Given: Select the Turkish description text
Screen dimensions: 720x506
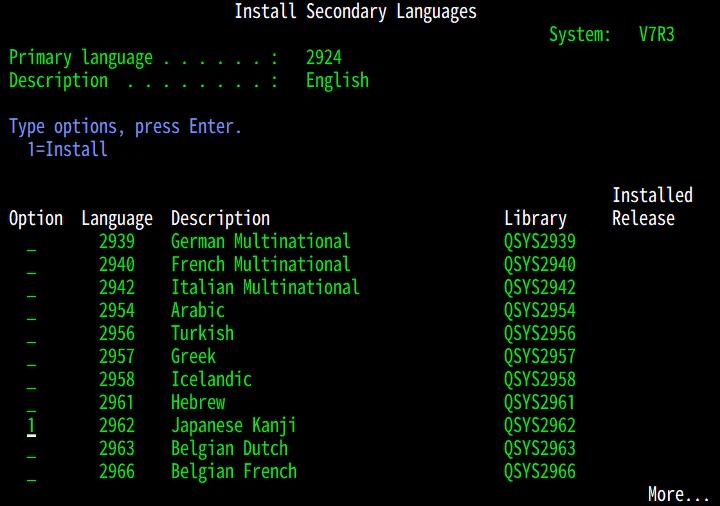Looking at the screenshot, I should (202, 333).
